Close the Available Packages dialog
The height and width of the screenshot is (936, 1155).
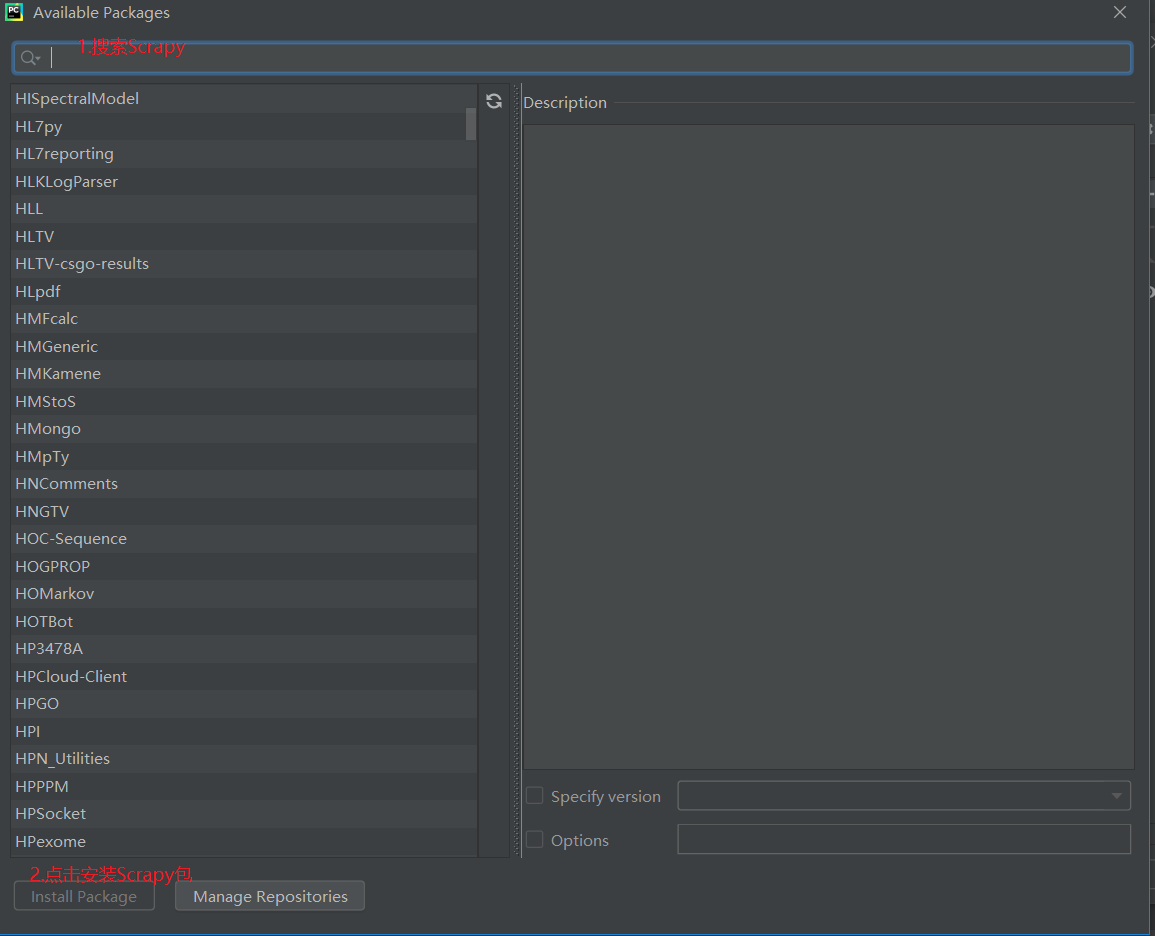point(1120,13)
